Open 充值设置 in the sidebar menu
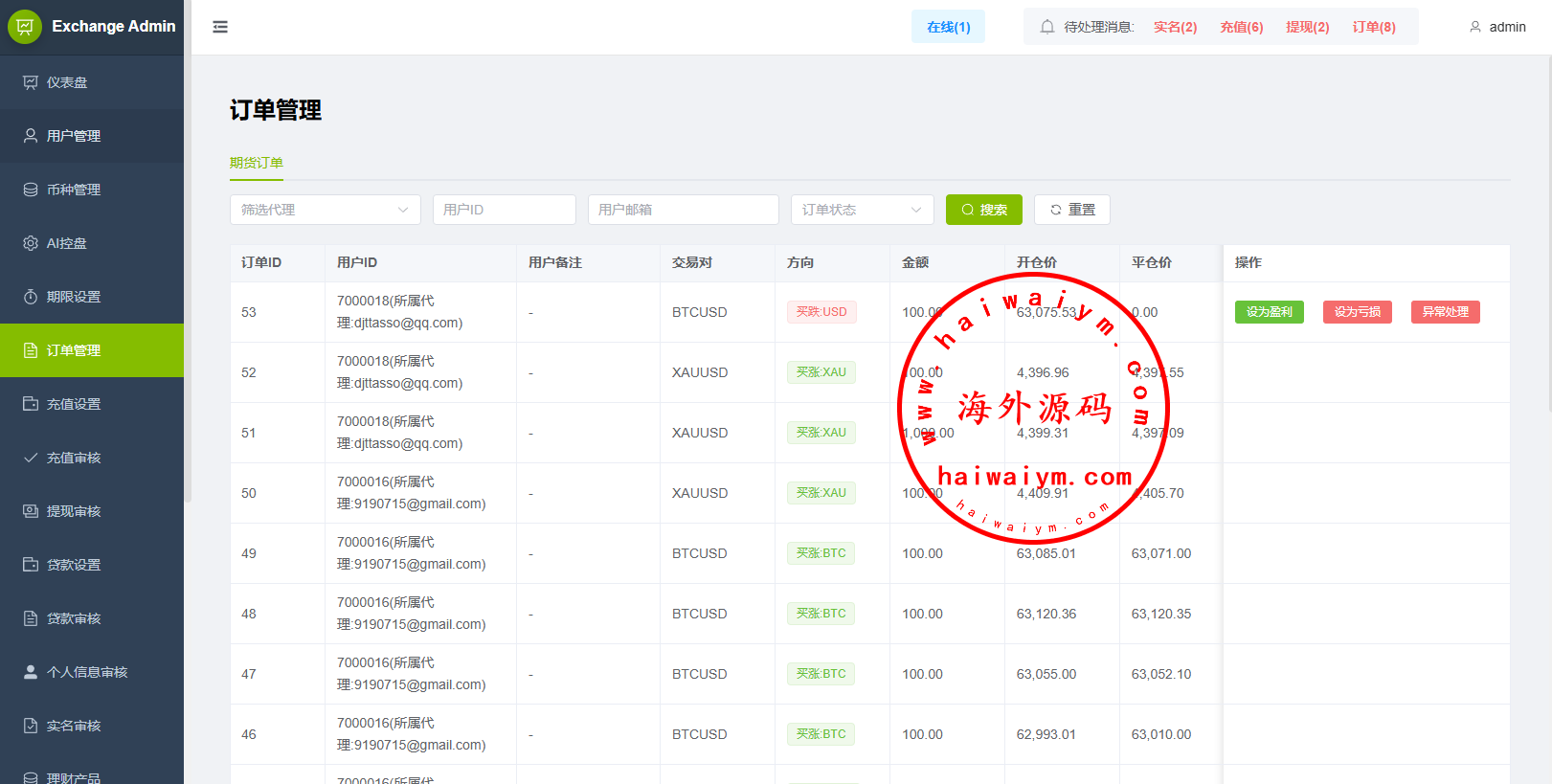 click(x=92, y=404)
